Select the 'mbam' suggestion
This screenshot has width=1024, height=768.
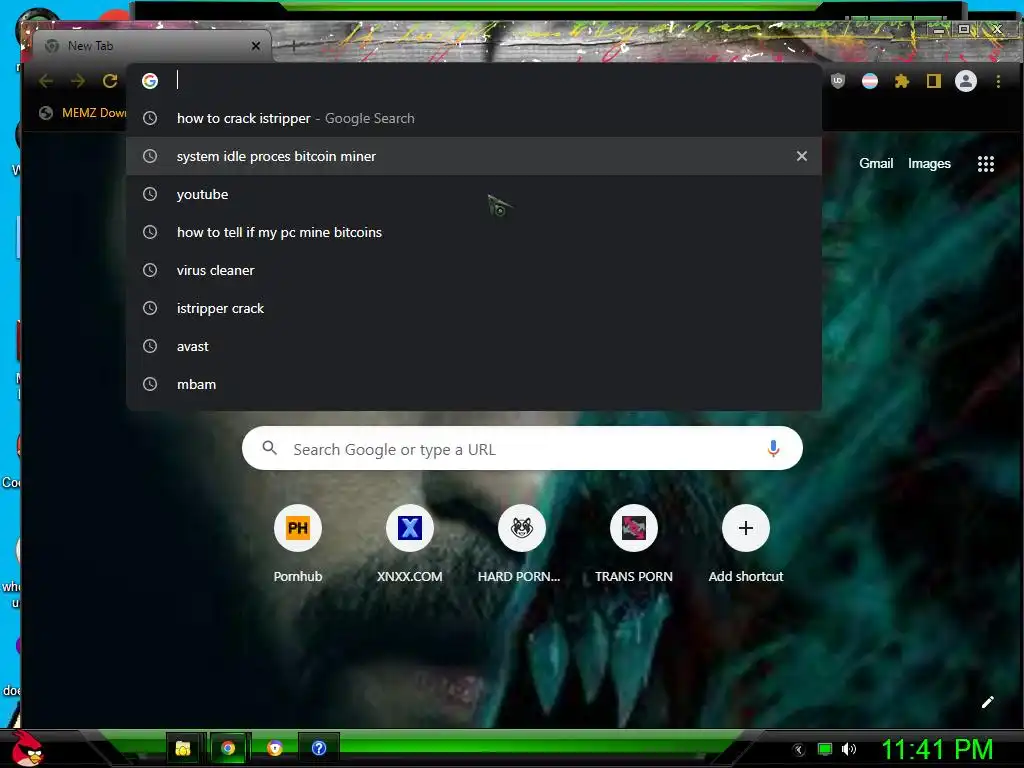point(473,384)
